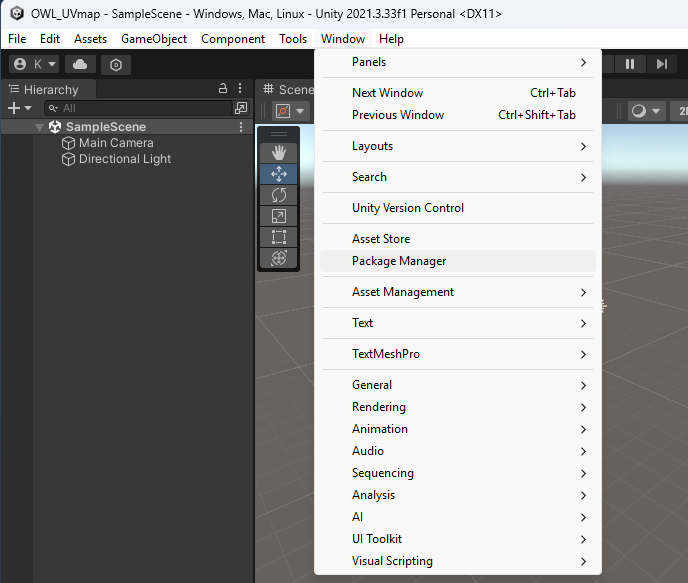Viewport: 688px width, 583px height.
Task: Switch to the Hierarchy tab
Action: pyautogui.click(x=48, y=89)
